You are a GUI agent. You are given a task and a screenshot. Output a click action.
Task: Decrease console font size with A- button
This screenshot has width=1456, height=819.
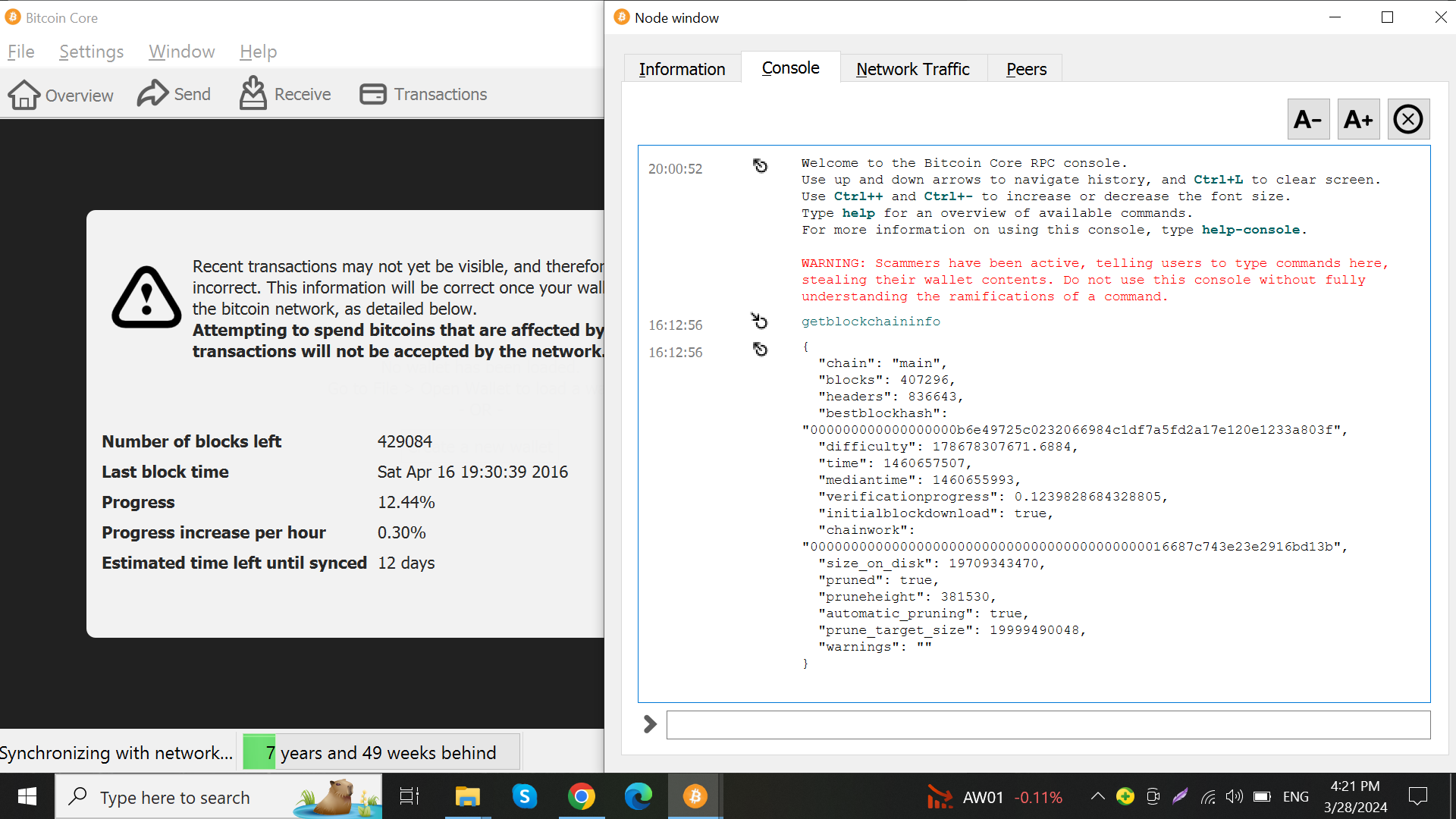[x=1308, y=119]
